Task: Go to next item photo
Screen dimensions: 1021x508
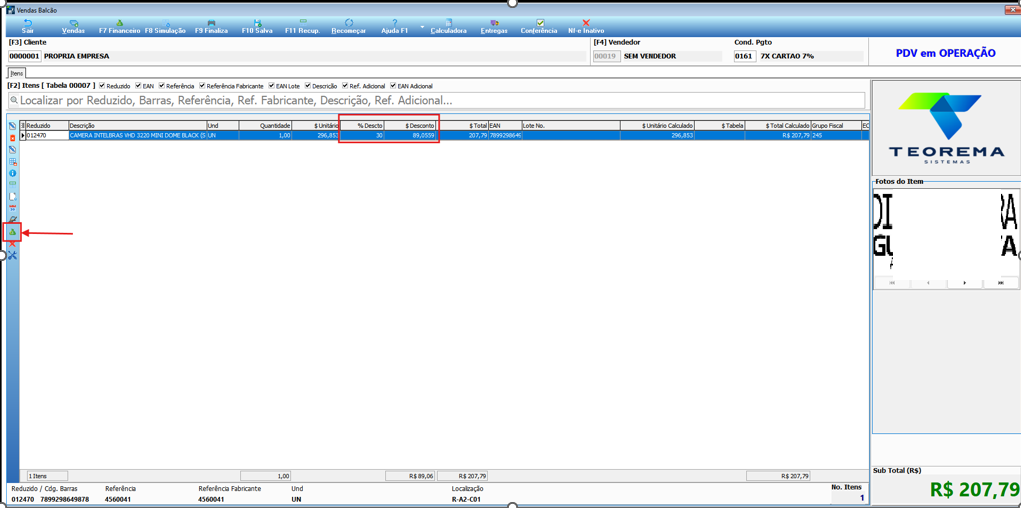Action: (964, 283)
